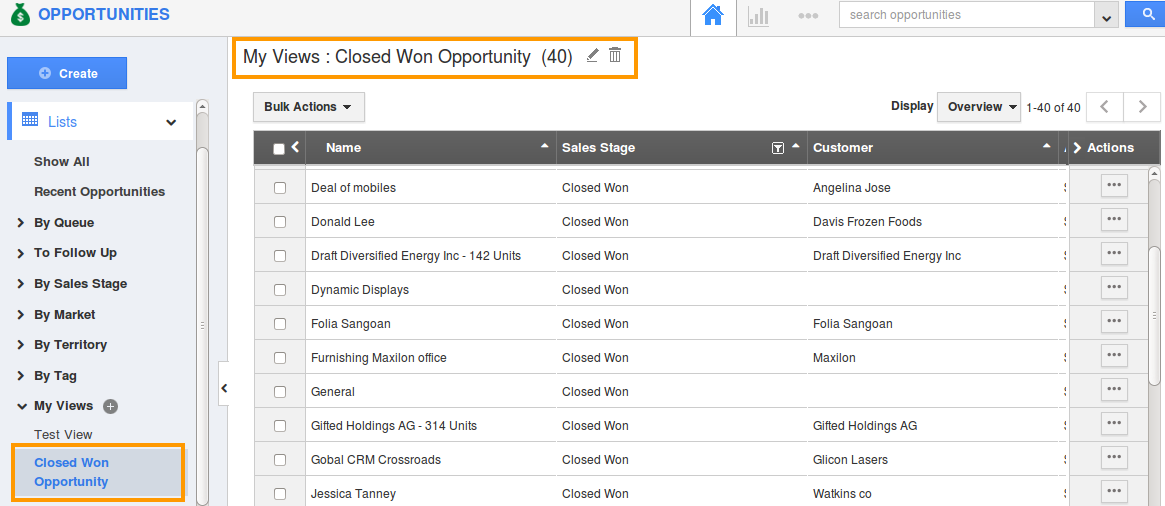Check the select-all checkbox in table header
Viewport: 1165px width, 506px height.
point(279,149)
